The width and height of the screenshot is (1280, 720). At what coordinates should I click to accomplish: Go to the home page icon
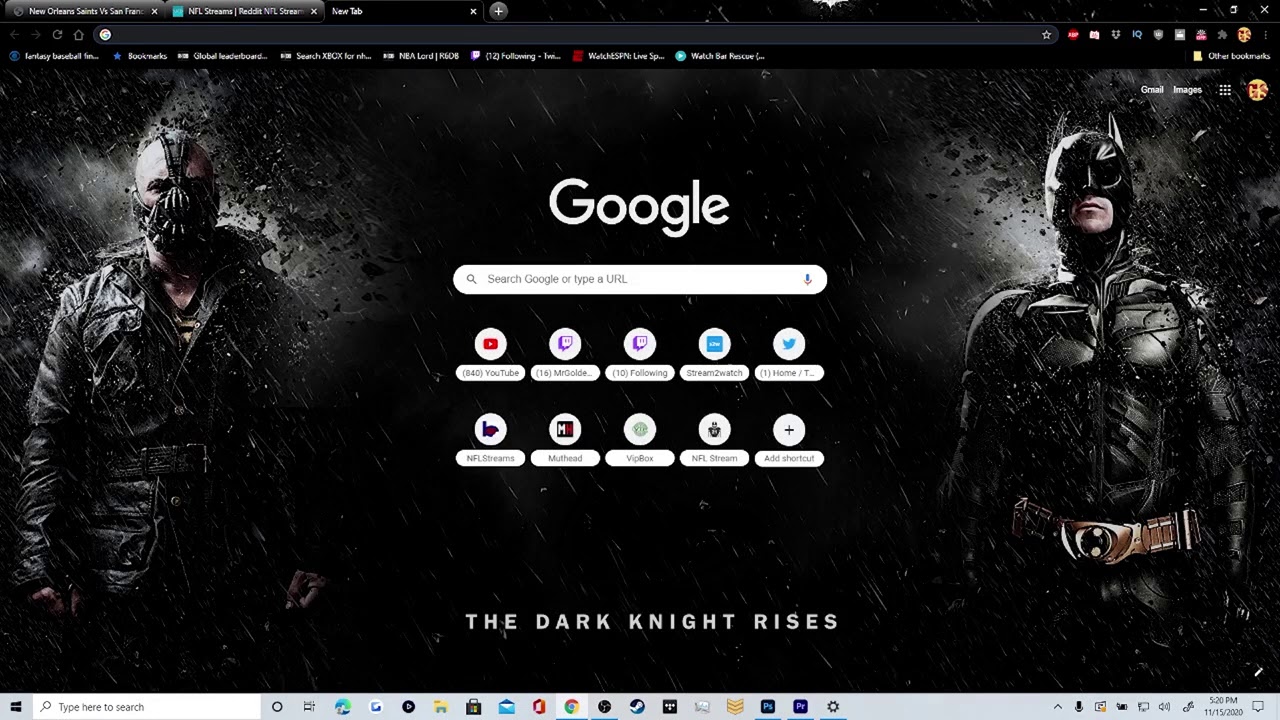coord(79,35)
